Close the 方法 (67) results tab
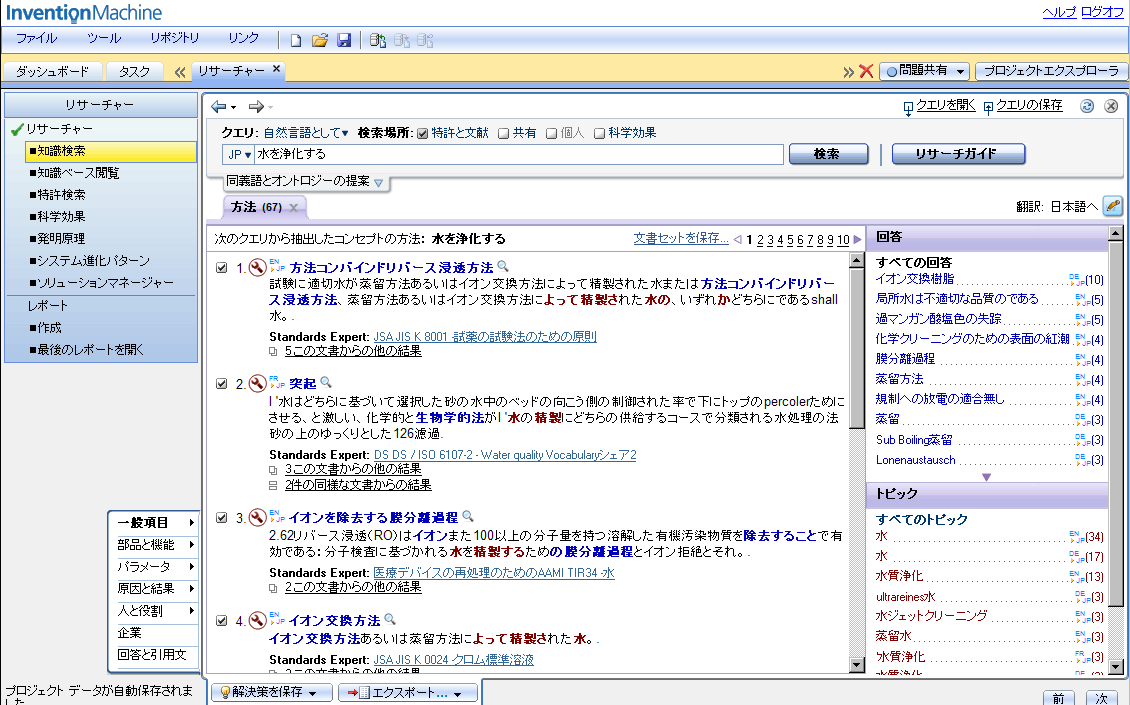Screen dimensions: 1130x705 coord(293,208)
